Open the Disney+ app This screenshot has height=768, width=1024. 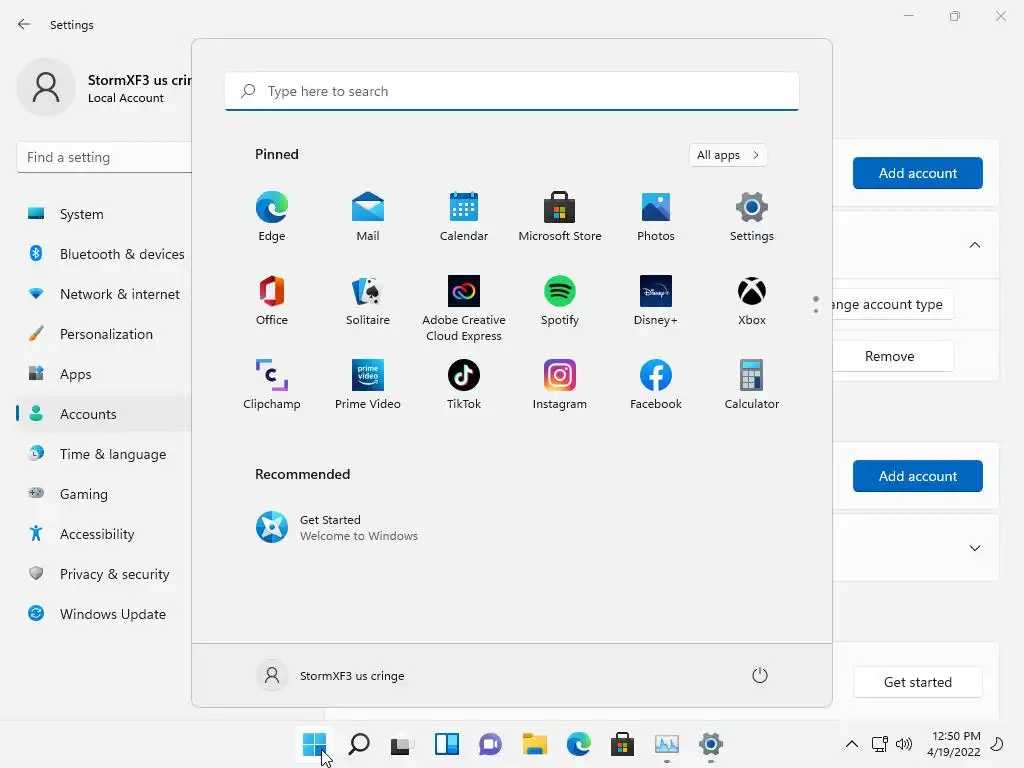[656, 300]
